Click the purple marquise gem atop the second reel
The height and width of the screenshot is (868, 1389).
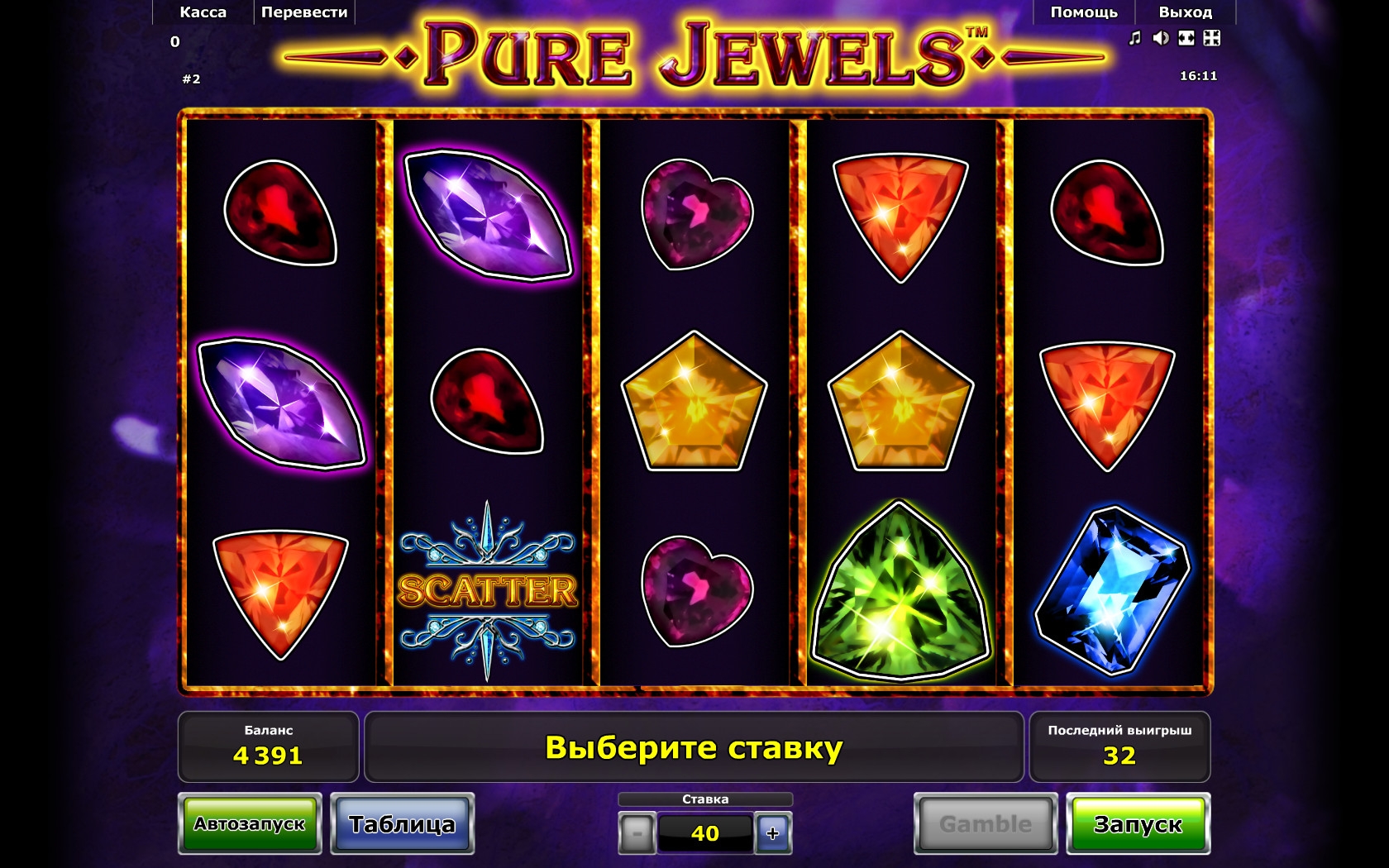point(488,215)
